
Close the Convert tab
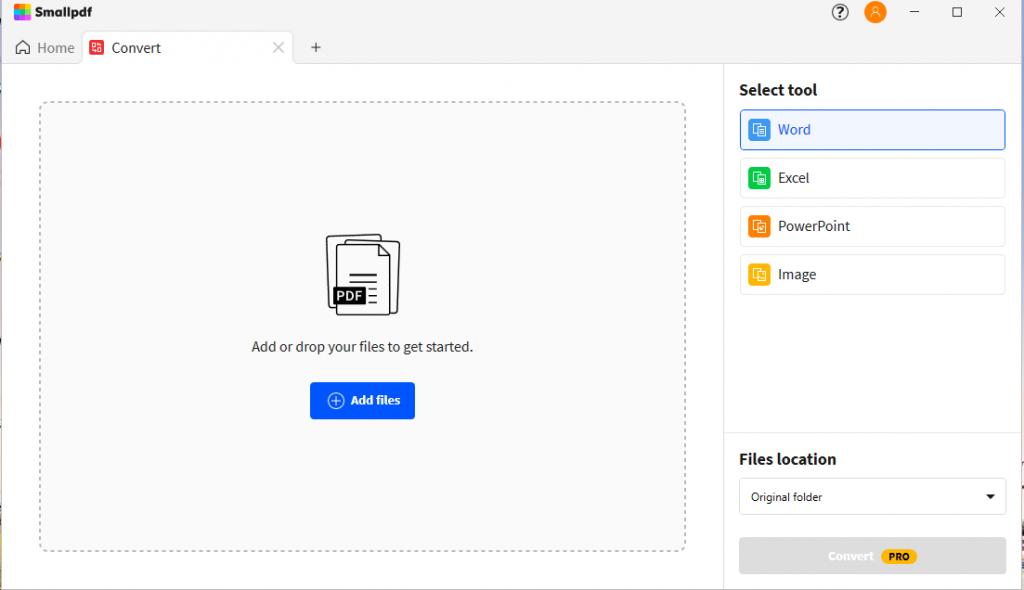tap(279, 48)
